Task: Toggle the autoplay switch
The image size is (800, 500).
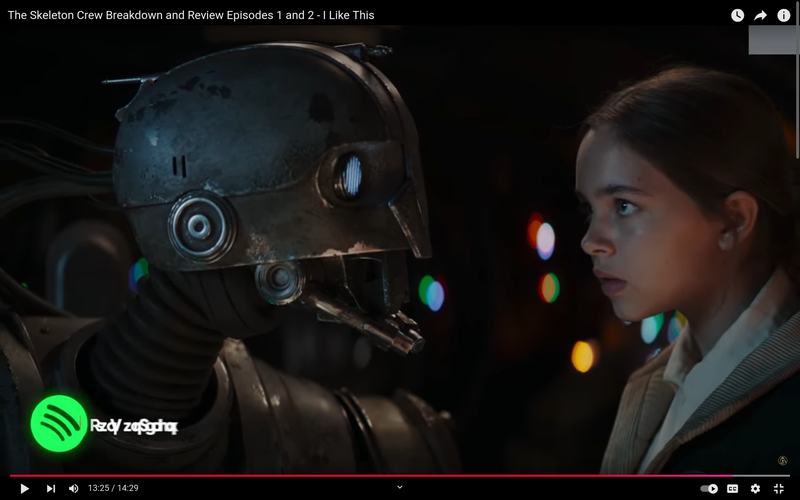Action: pyautogui.click(x=709, y=488)
